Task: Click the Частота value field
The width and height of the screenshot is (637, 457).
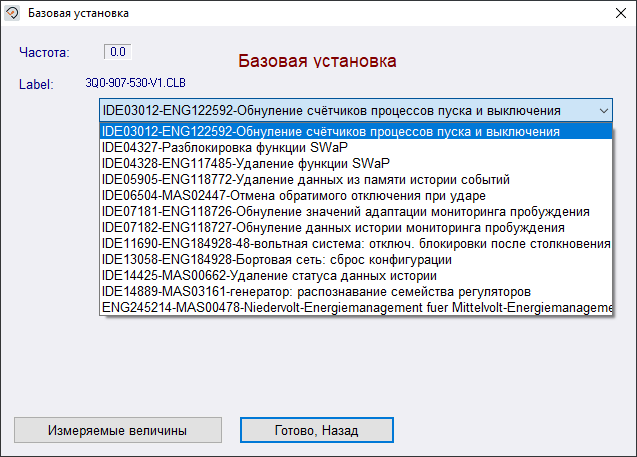Action: tap(118, 51)
